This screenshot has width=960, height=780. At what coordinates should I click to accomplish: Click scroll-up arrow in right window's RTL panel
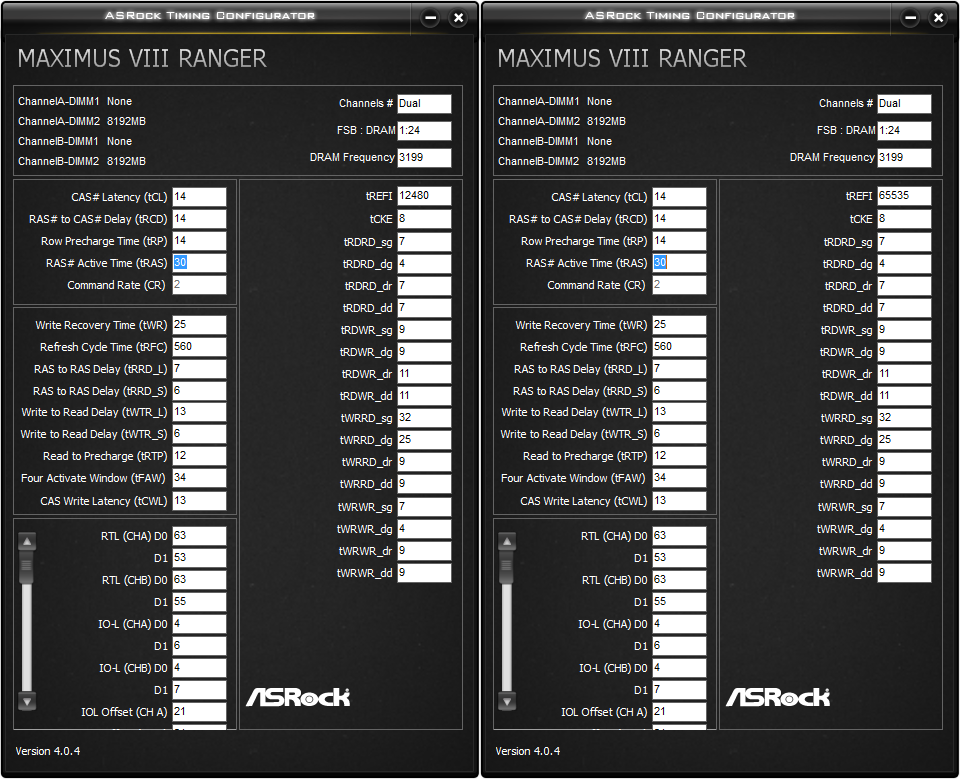507,541
